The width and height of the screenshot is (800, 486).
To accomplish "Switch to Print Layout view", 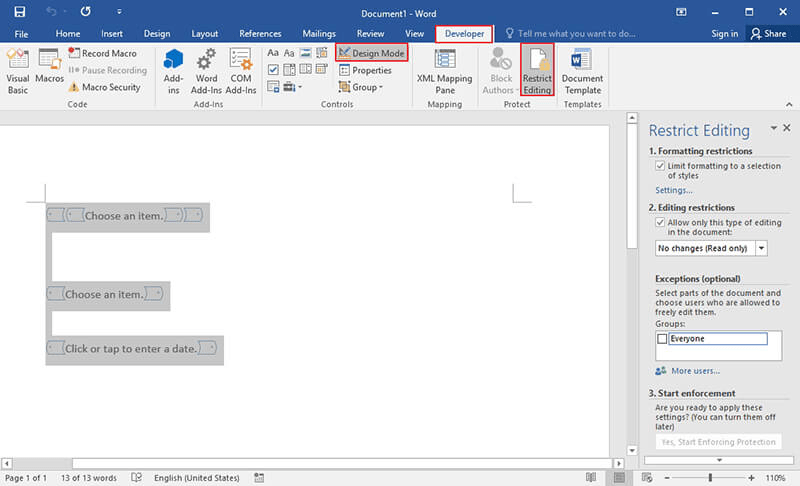I will click(x=619, y=478).
